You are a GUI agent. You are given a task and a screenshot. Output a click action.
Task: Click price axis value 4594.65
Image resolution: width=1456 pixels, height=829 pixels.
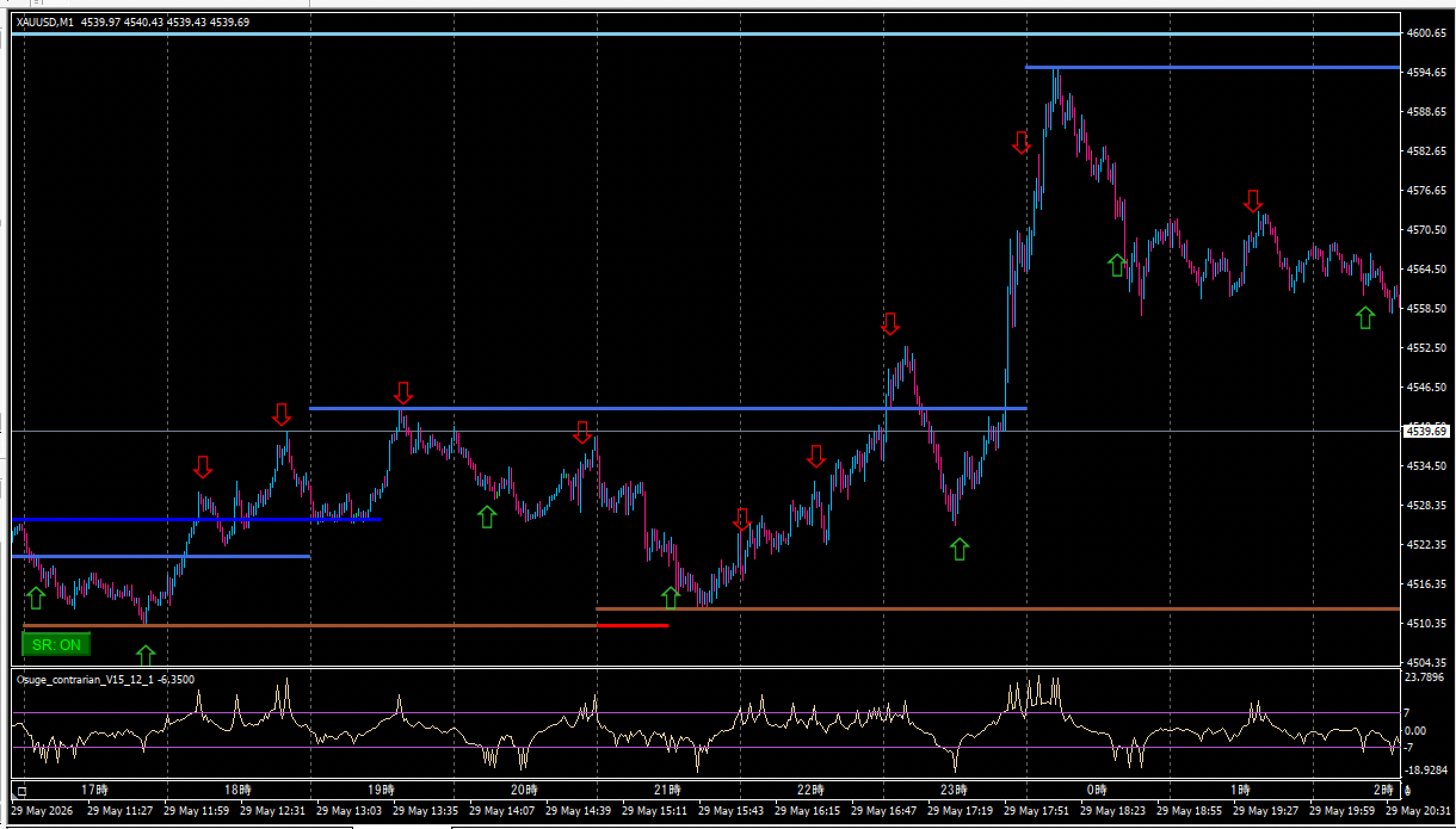coord(1426,72)
